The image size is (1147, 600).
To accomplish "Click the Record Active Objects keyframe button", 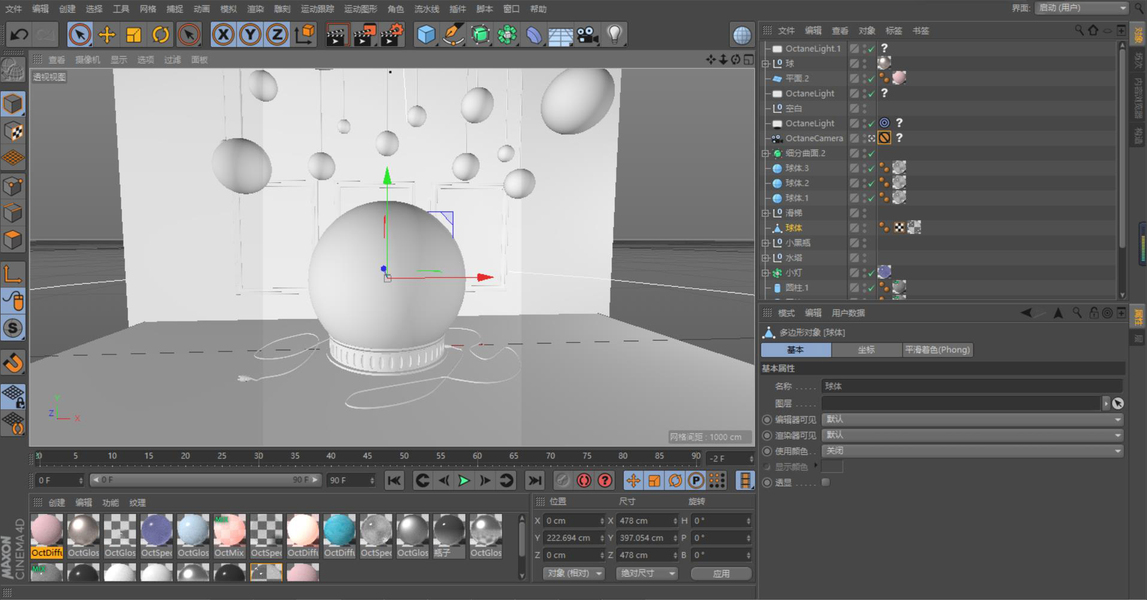I will pyautogui.click(x=563, y=480).
